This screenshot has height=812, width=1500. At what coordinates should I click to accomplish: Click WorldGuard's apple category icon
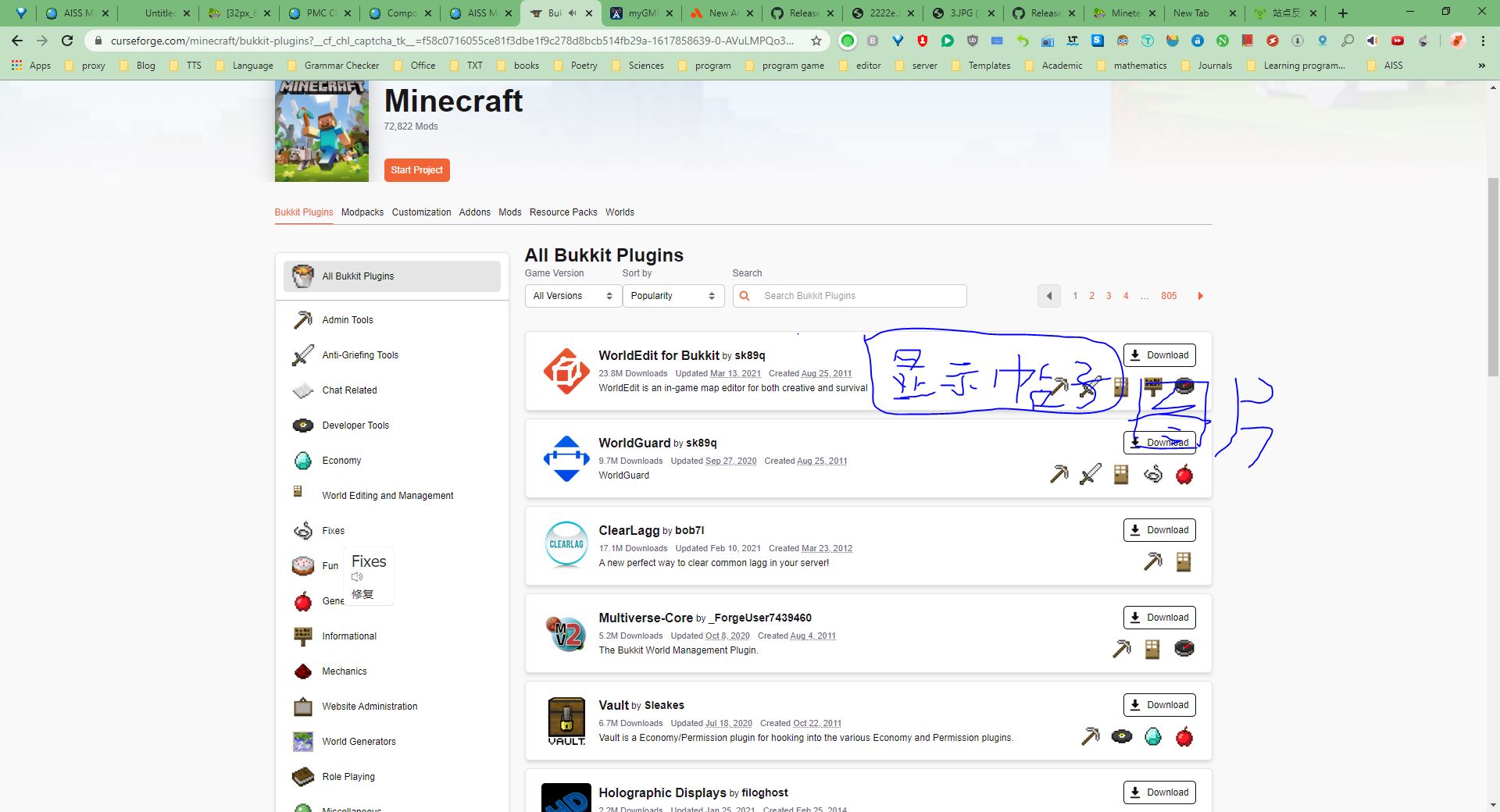(x=1184, y=475)
